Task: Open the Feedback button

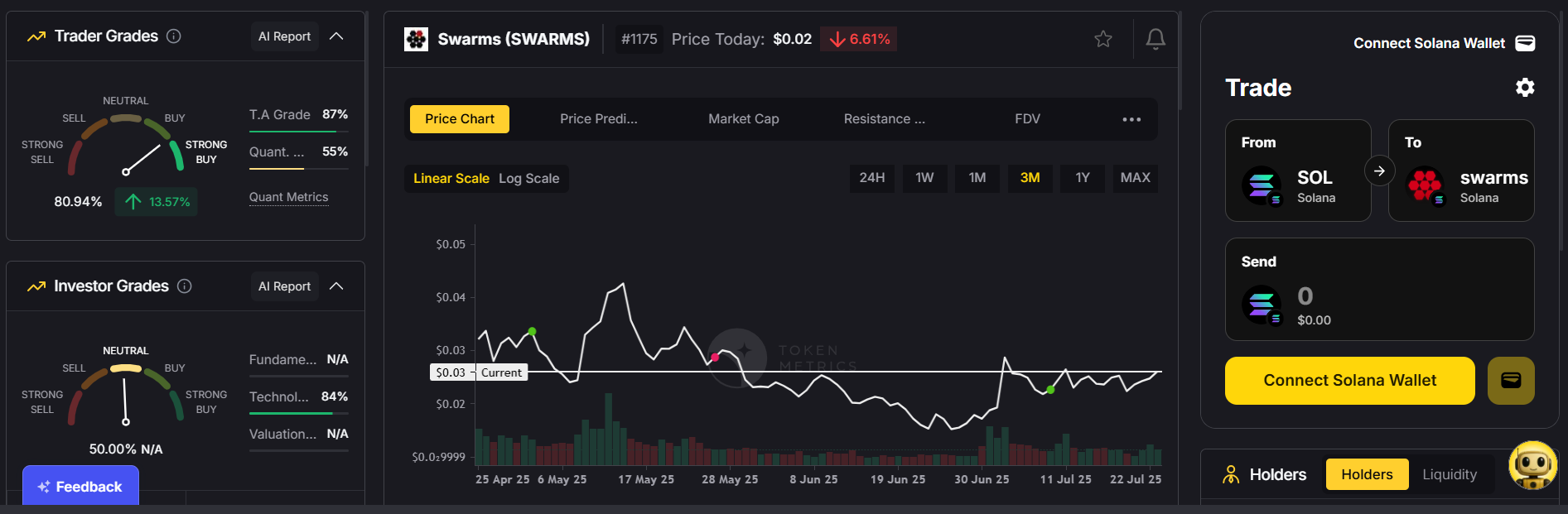Action: pos(80,487)
